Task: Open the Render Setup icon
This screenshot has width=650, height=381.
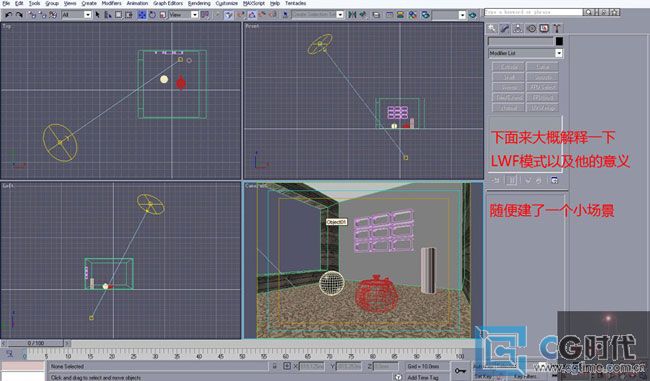Action: (425, 15)
